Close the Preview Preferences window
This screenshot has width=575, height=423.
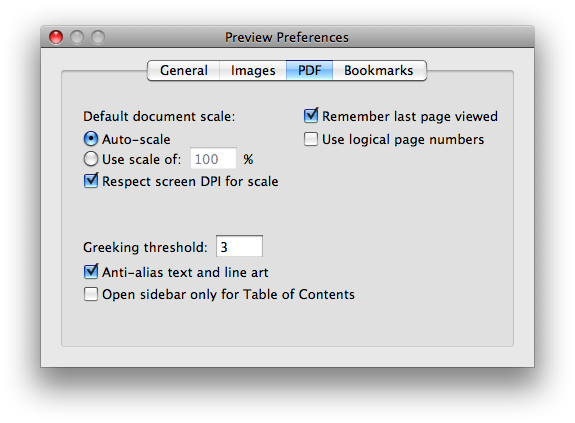56,37
